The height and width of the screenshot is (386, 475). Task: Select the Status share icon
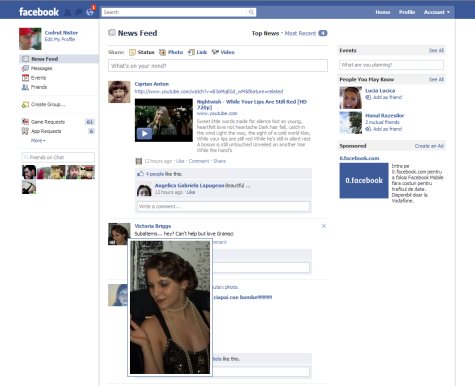(x=132, y=52)
